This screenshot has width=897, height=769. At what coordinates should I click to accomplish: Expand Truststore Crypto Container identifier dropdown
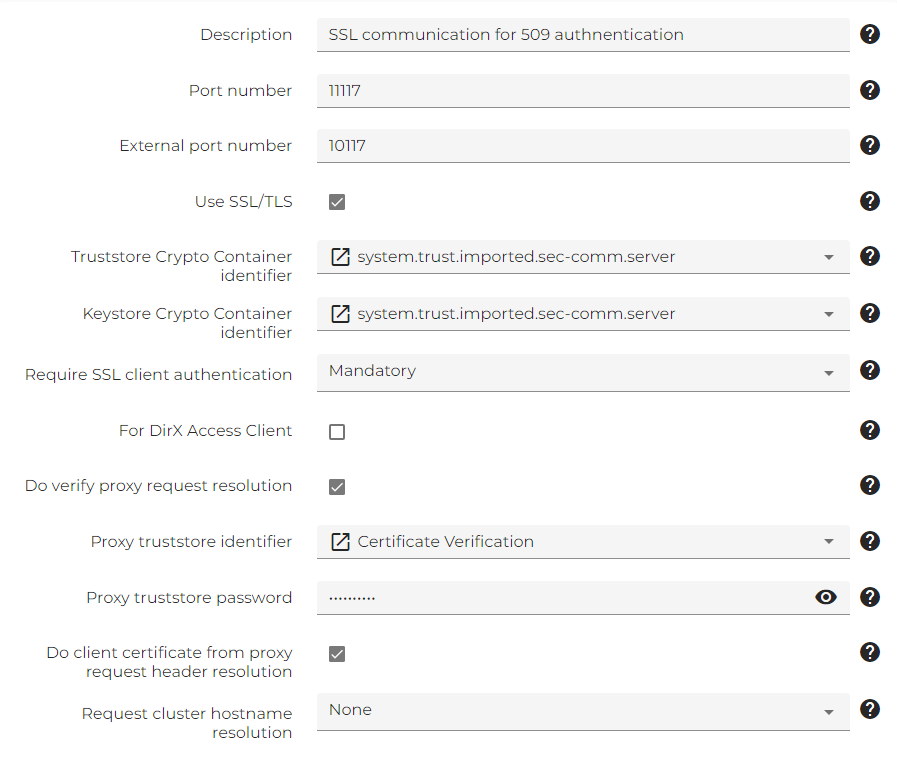829,258
